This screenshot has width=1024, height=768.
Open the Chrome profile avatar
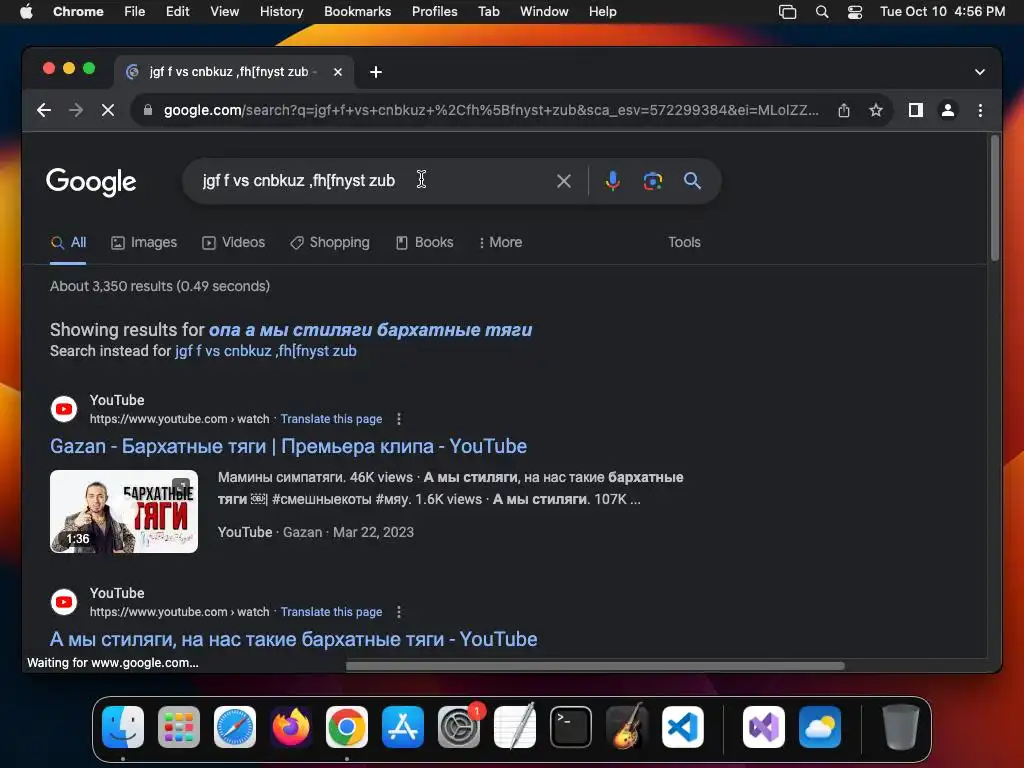948,110
